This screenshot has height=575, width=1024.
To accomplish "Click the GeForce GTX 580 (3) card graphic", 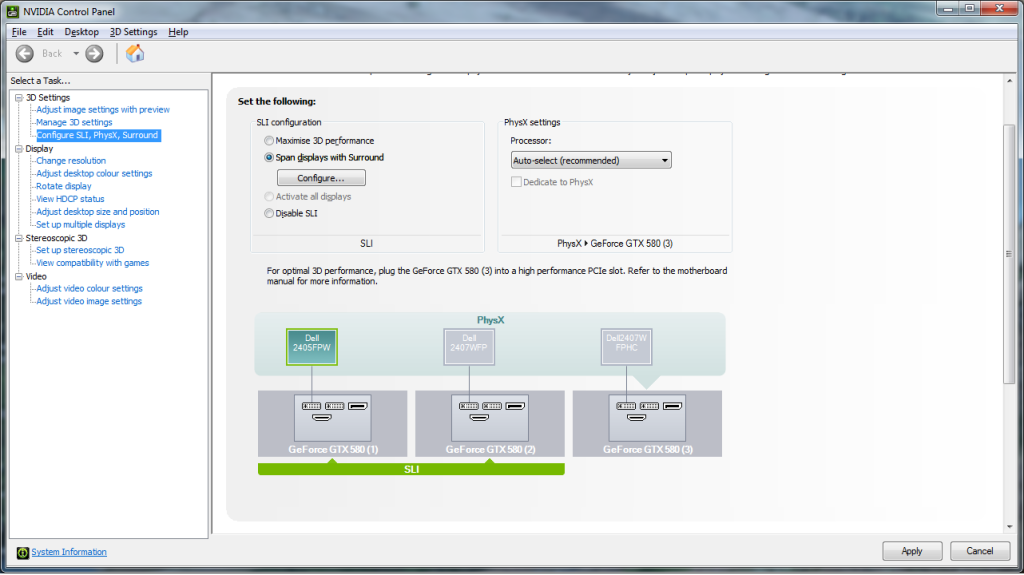I will 647,423.
